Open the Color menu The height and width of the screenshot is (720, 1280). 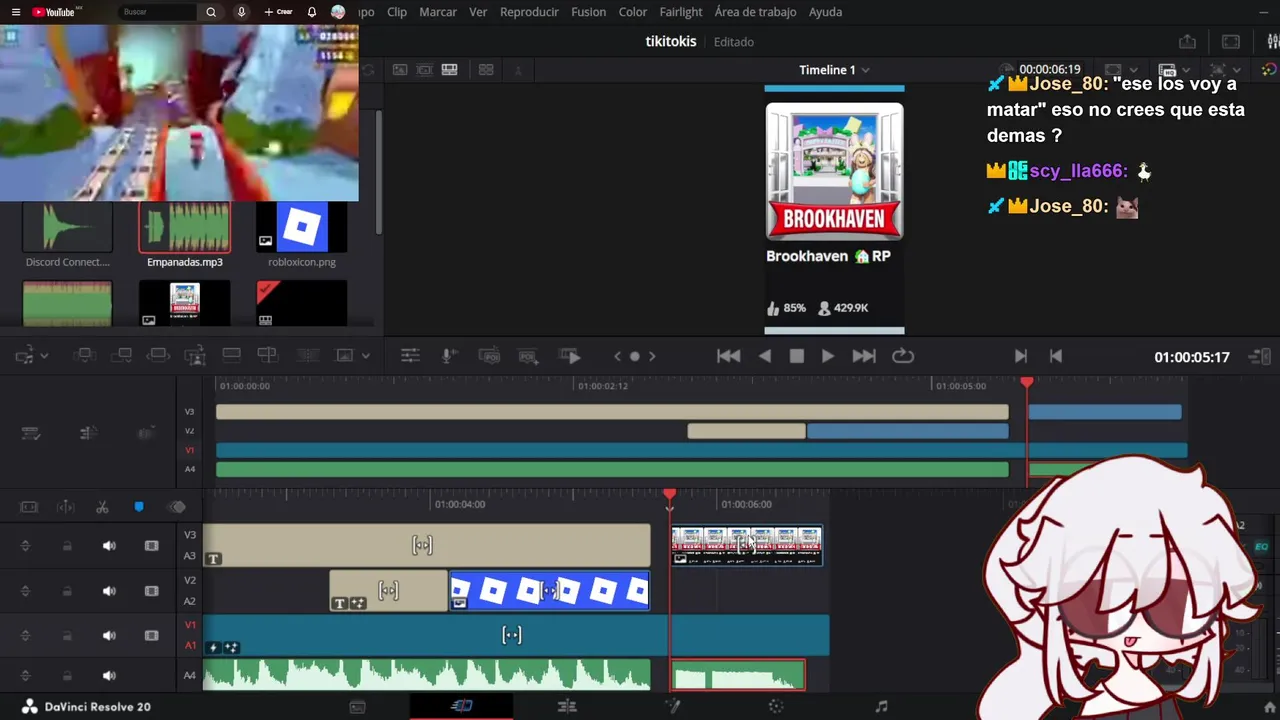tap(633, 12)
